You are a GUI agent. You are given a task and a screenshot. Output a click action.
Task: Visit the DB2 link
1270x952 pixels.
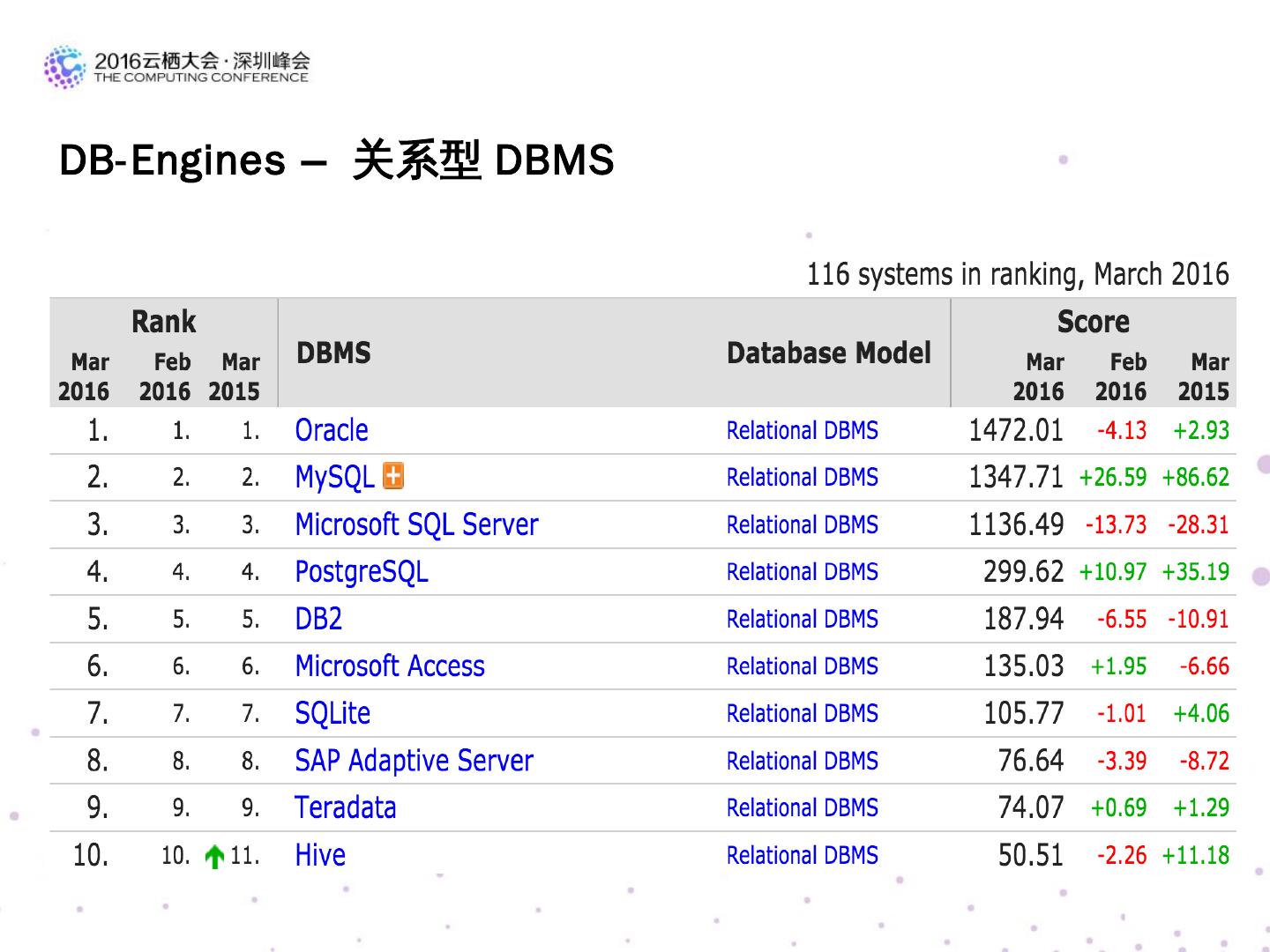click(x=318, y=619)
